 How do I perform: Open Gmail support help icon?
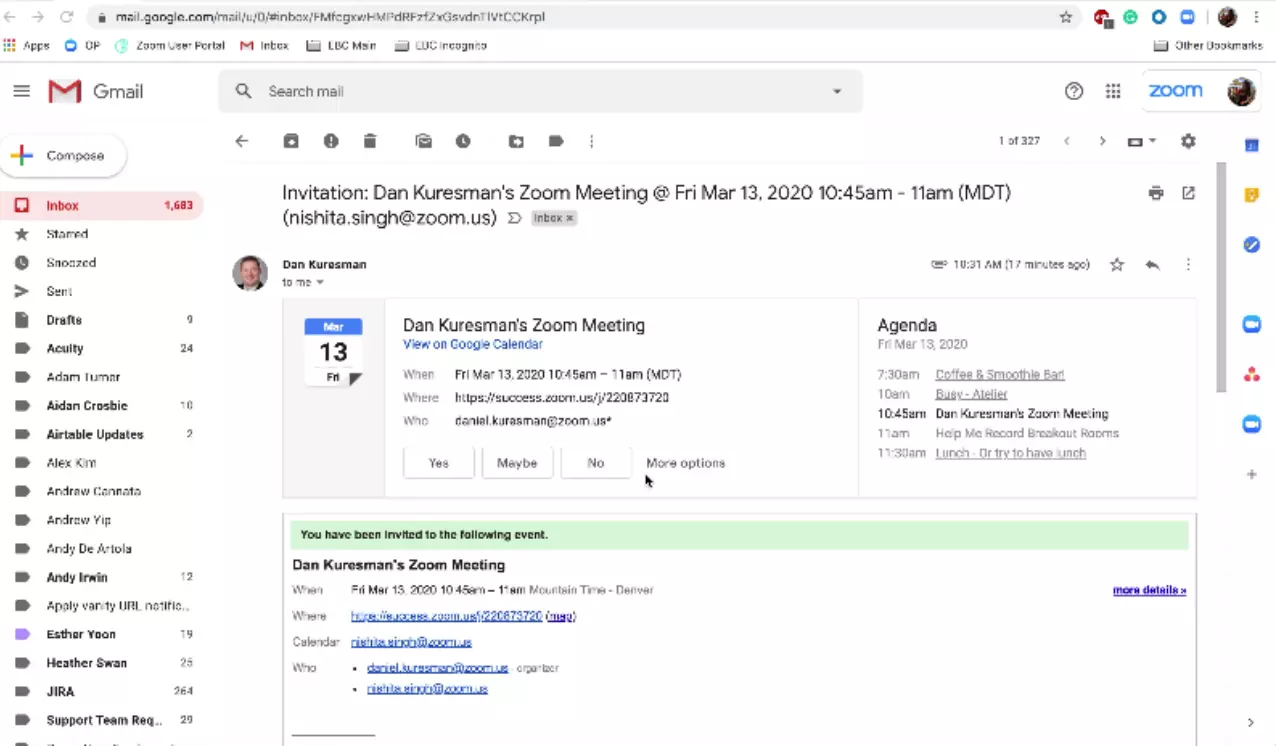coord(1074,91)
